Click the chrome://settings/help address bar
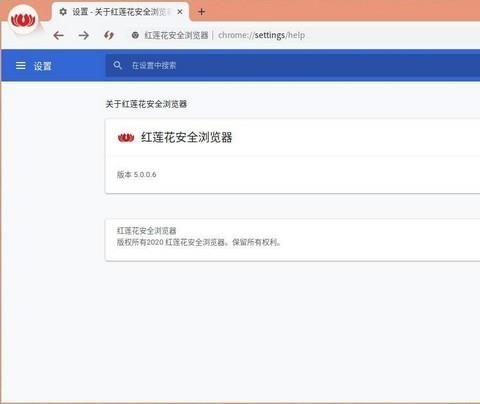The width and height of the screenshot is (480, 404). point(262,35)
